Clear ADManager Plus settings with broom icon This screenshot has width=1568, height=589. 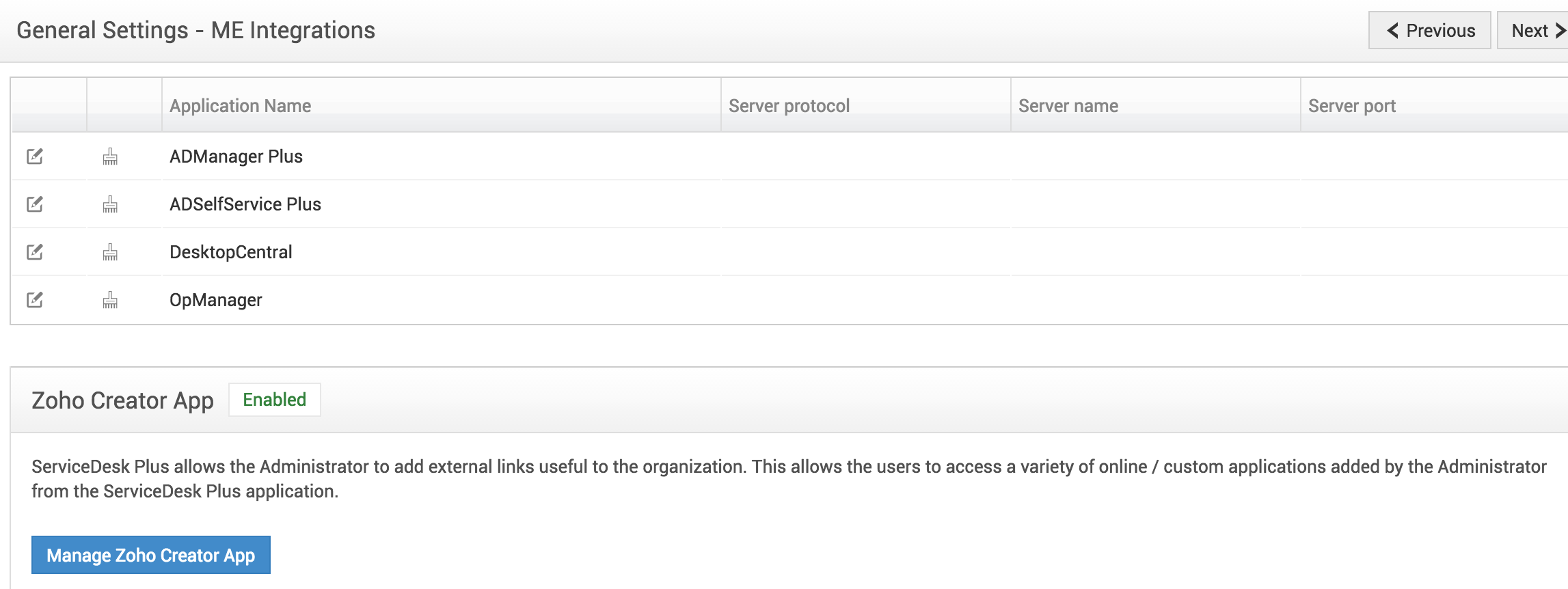[x=110, y=157]
